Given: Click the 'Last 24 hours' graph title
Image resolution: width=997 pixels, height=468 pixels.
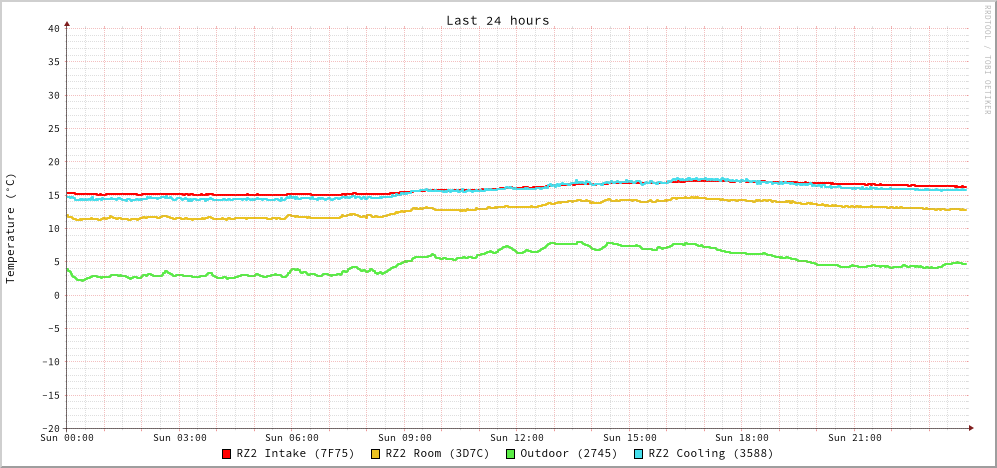Looking at the screenshot, I should click(x=497, y=20).
